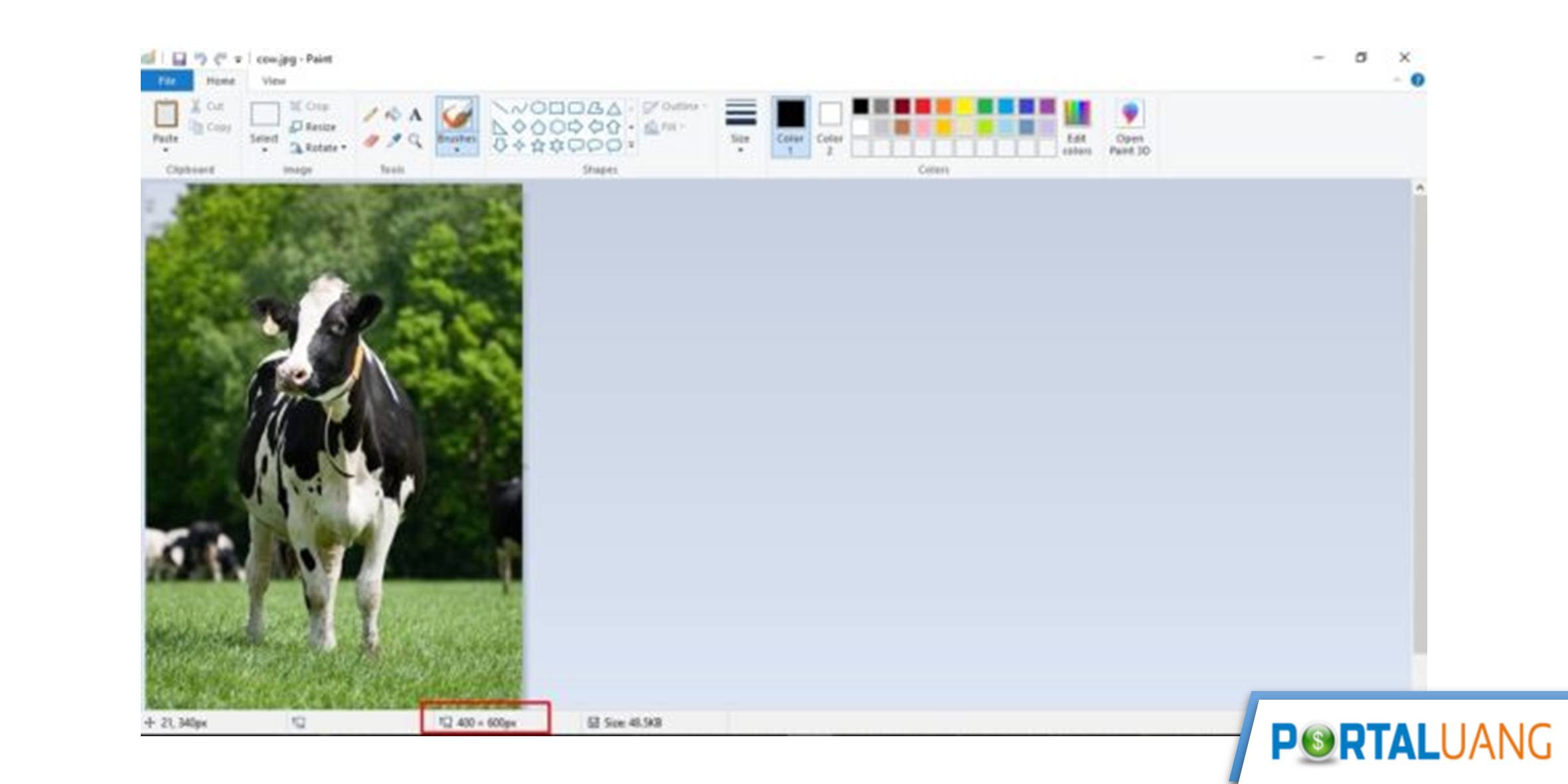The image size is (1568, 784).
Task: Select the Eraser tool
Action: click(370, 141)
